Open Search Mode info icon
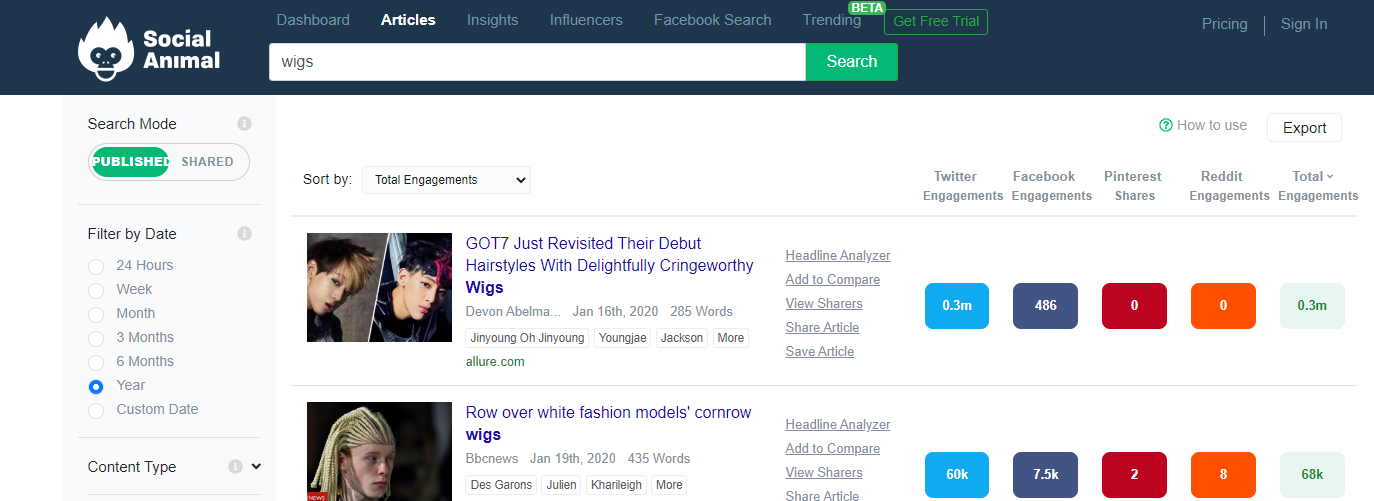1374x501 pixels. [244, 124]
